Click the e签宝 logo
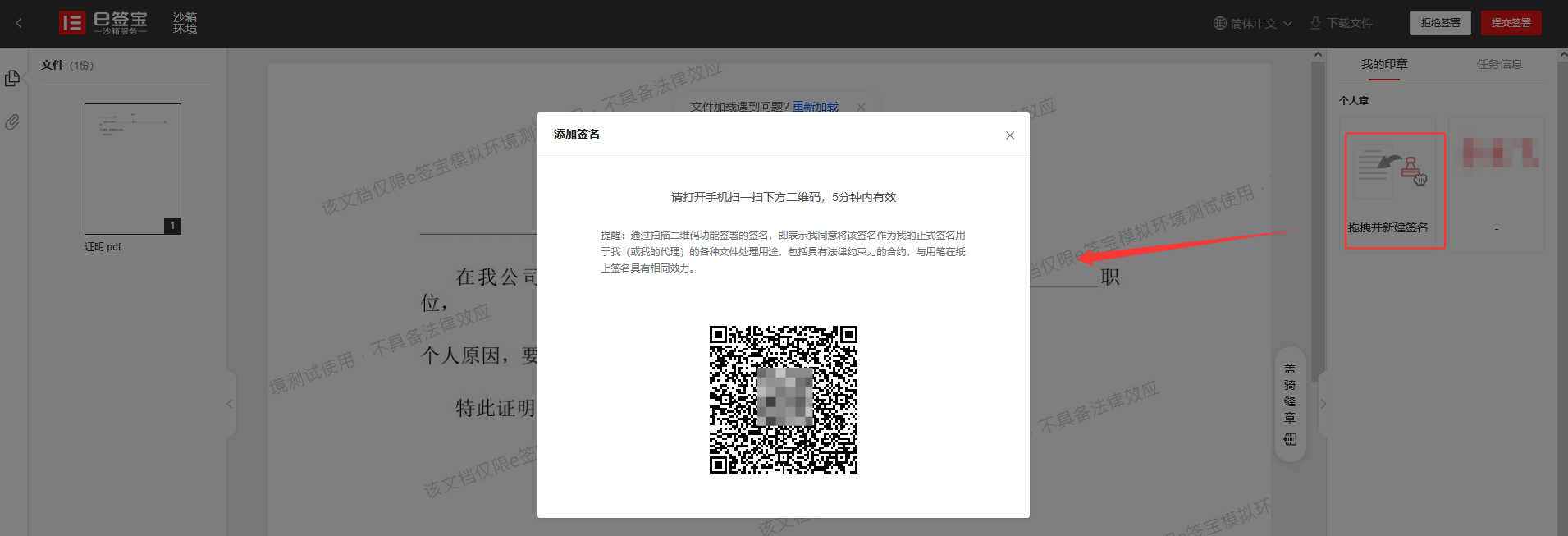This screenshot has height=536, width=1568. 103,23
